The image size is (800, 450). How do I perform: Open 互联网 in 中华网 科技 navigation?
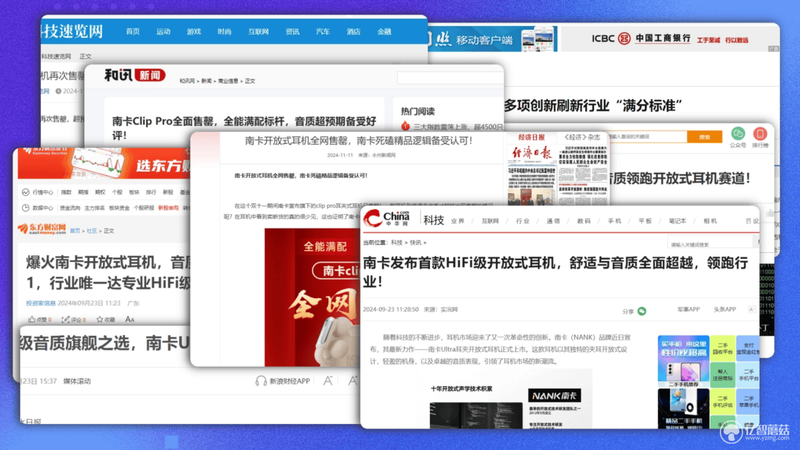(x=490, y=221)
